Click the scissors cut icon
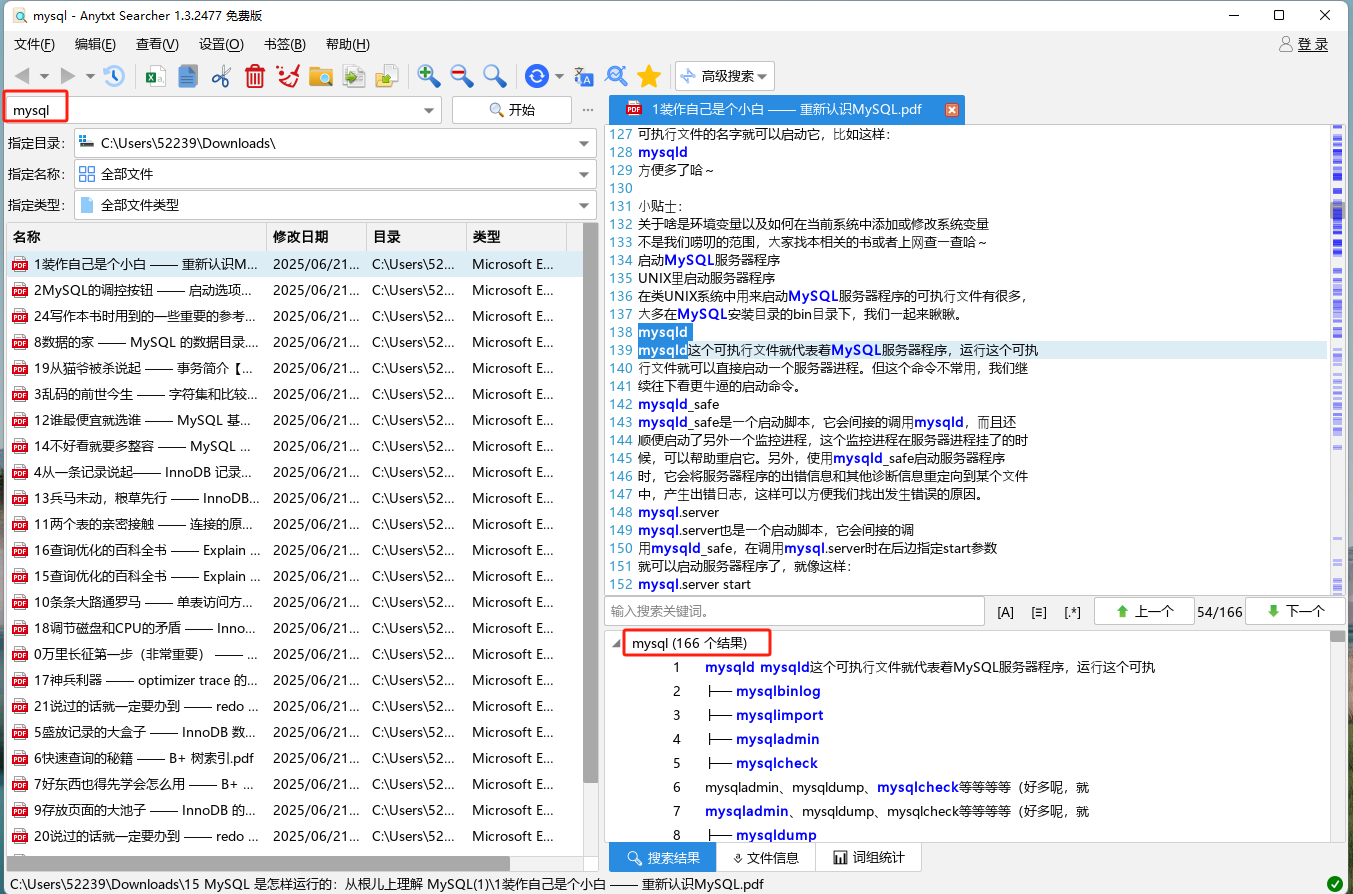 [x=221, y=76]
